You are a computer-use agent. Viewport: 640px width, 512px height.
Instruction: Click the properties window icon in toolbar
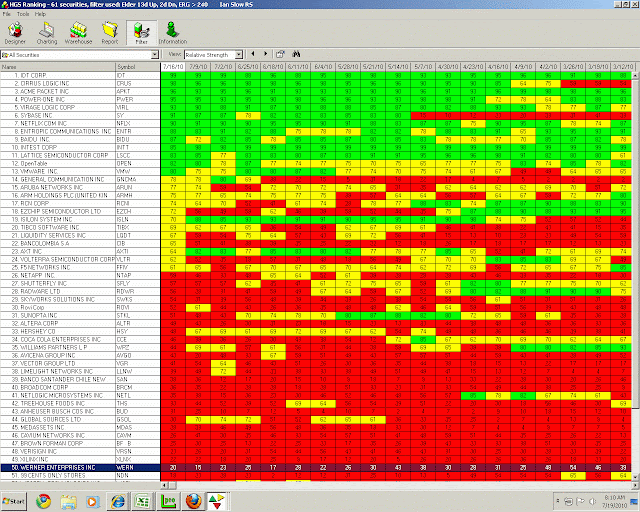click(280, 54)
